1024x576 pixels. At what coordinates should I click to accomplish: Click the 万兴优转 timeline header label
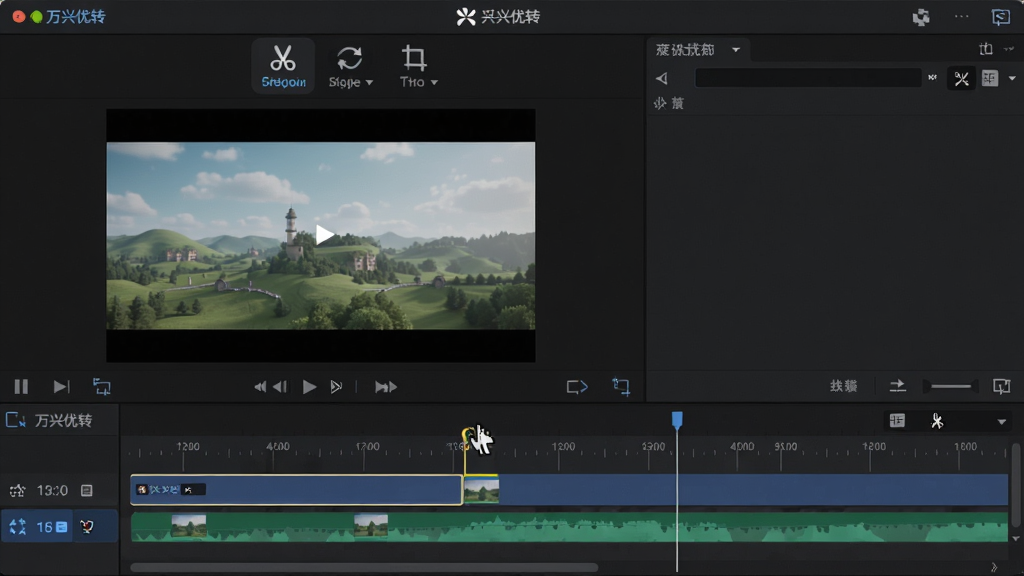coord(63,420)
